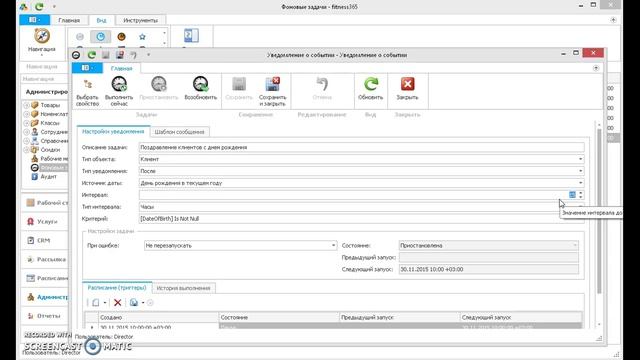Click the Предыдущий запуск column header
This screenshot has height=360, width=640.
tap(400, 317)
